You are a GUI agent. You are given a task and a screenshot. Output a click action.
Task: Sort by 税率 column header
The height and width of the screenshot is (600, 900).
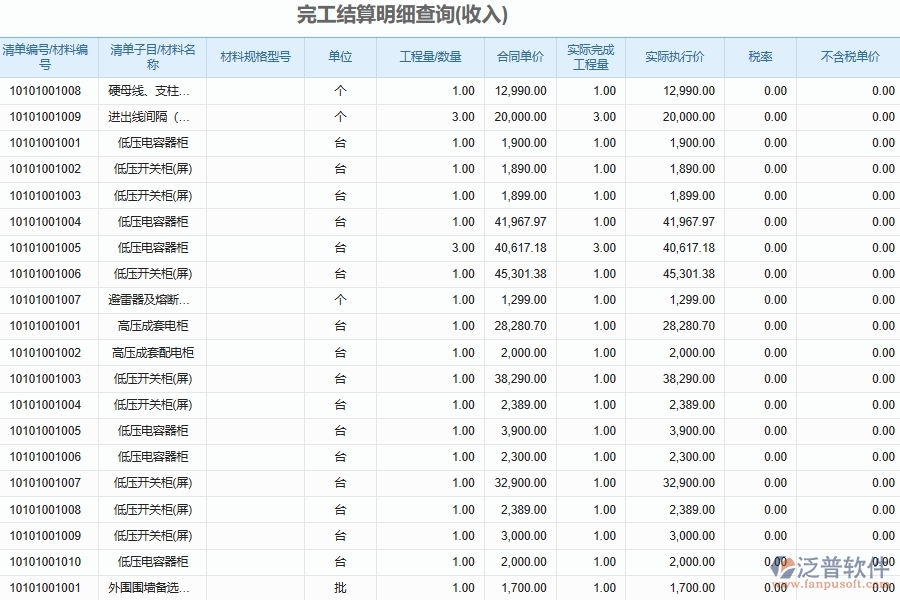[760, 56]
